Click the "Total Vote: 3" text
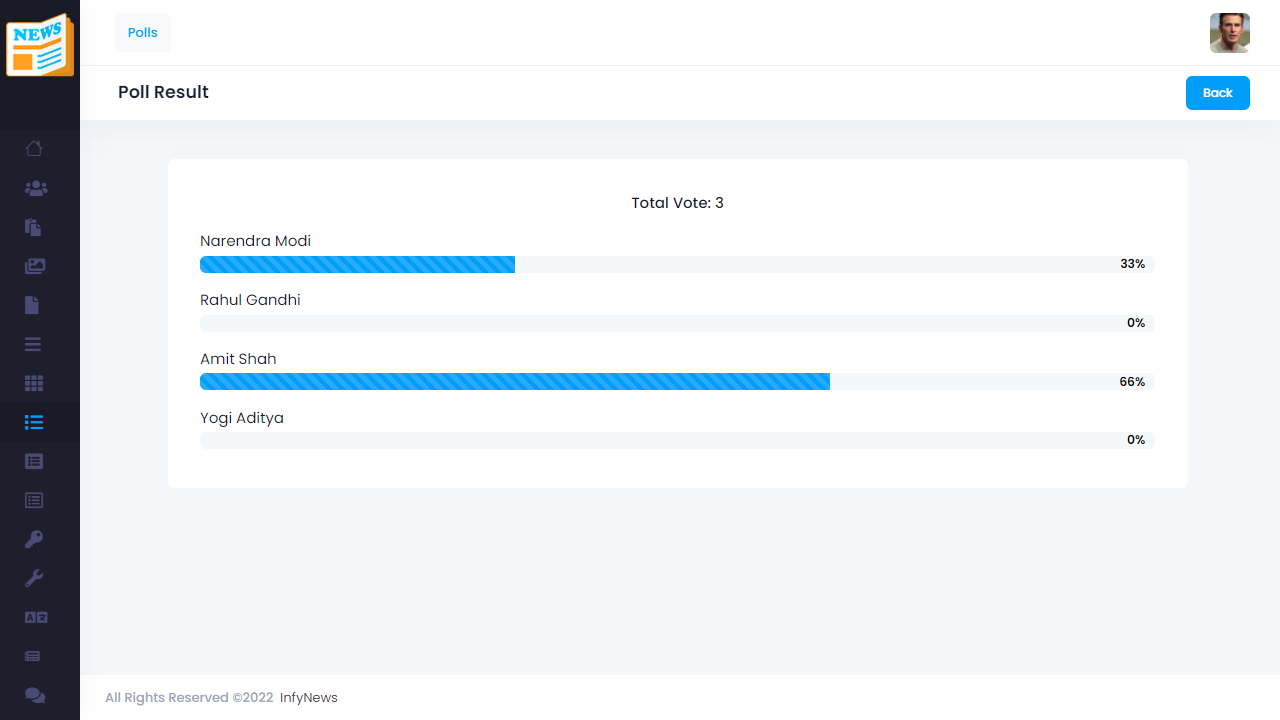 678,203
